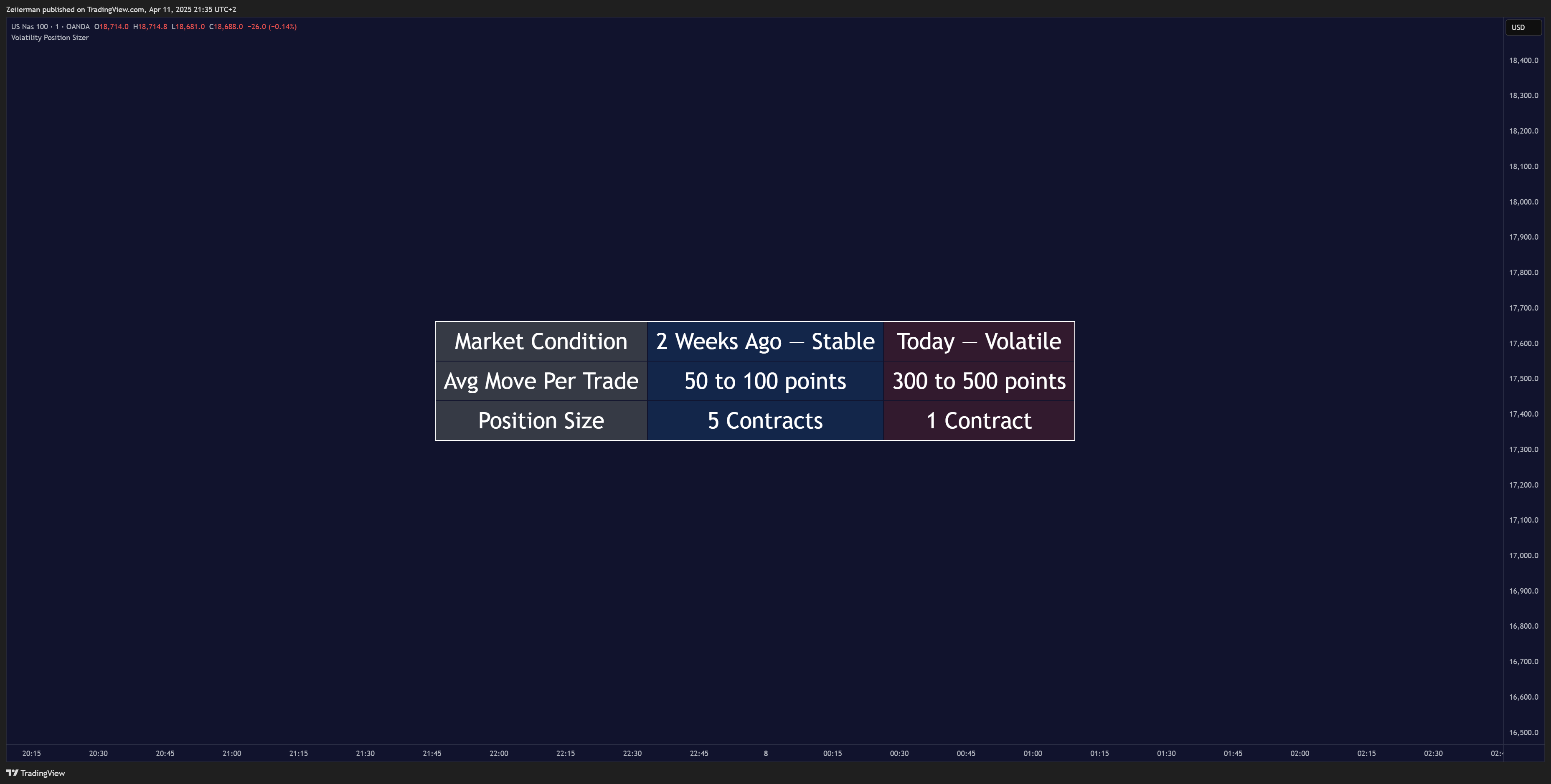Click the "50 to 100 points" cell

(765, 381)
